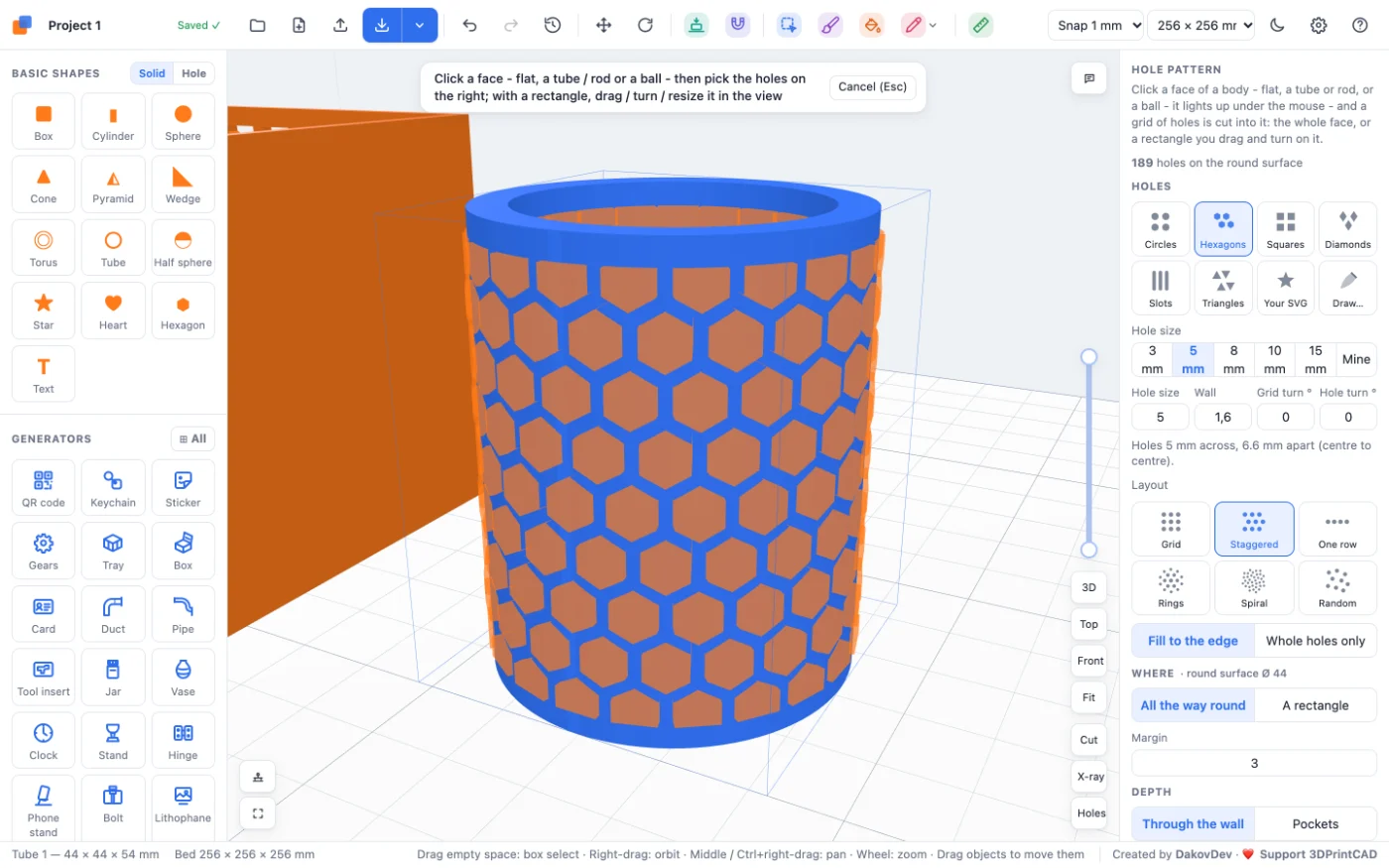Screen dimensions: 1389x868
Task: Switch to Top view
Action: click(x=1089, y=624)
